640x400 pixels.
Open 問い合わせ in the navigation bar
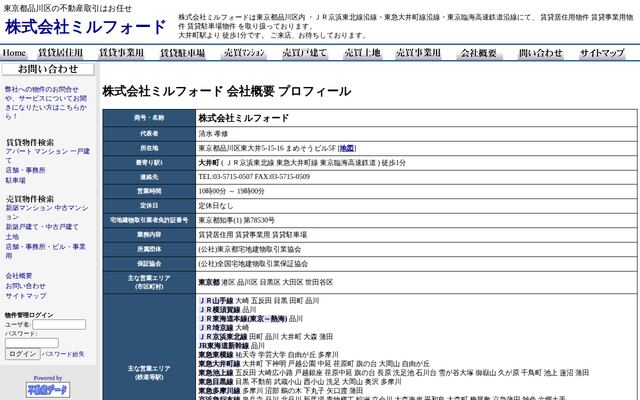coord(541,53)
